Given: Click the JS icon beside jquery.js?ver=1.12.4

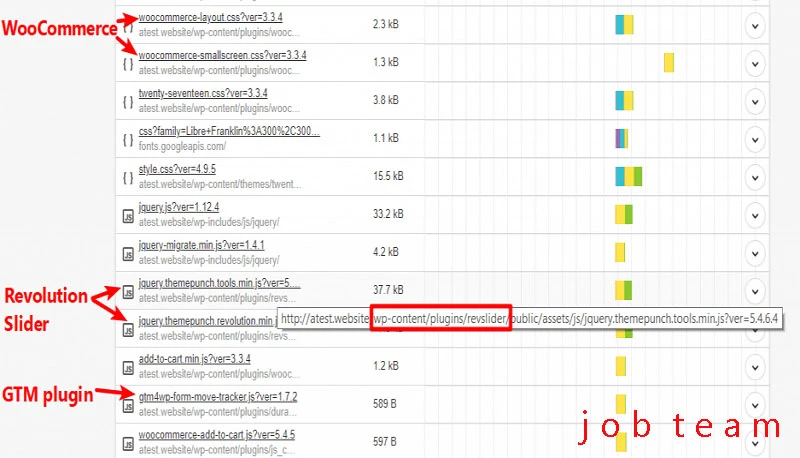Looking at the screenshot, I should 127,215.
